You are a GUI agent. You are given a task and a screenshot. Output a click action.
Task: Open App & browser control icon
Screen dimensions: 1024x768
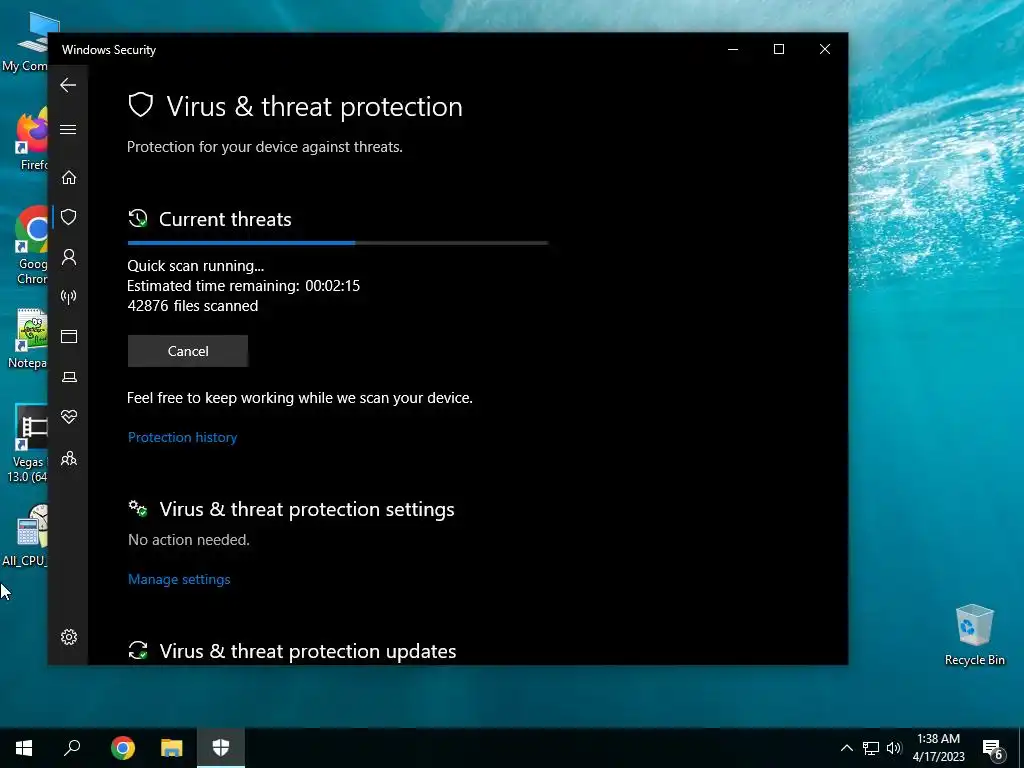coord(69,336)
